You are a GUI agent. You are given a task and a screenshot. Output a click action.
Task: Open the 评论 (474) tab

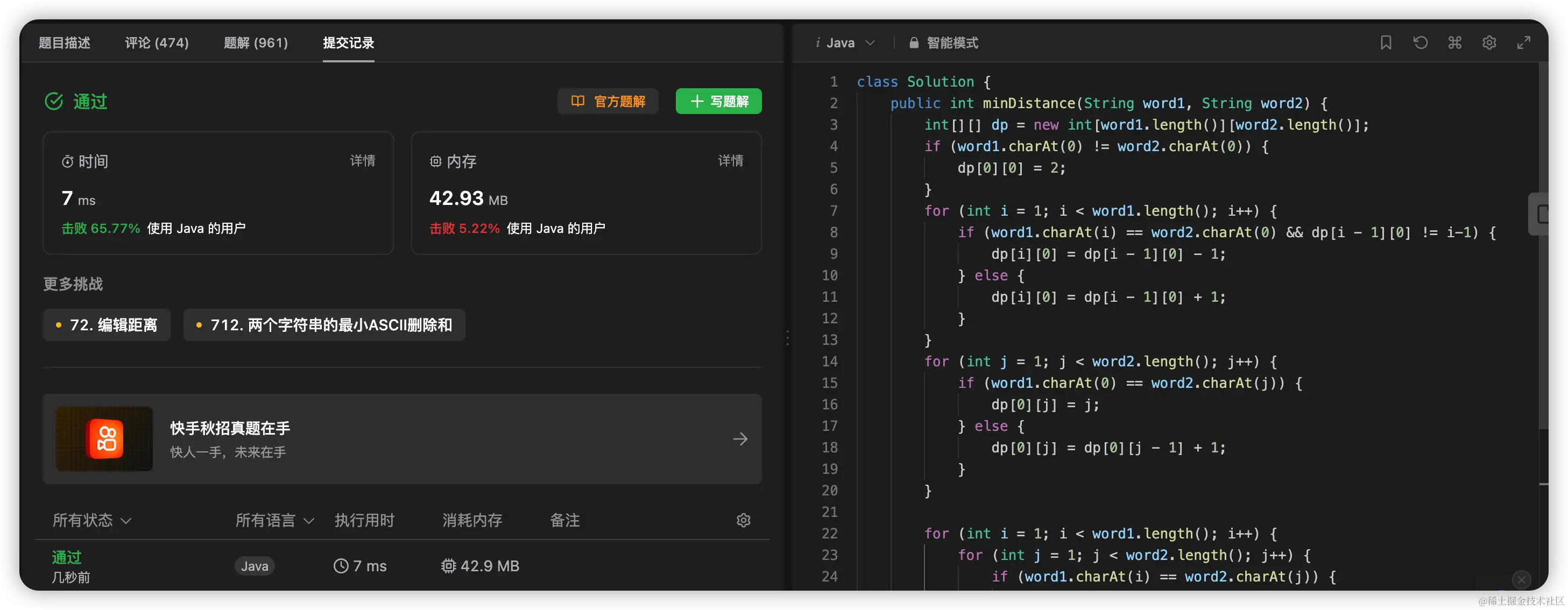click(x=157, y=42)
